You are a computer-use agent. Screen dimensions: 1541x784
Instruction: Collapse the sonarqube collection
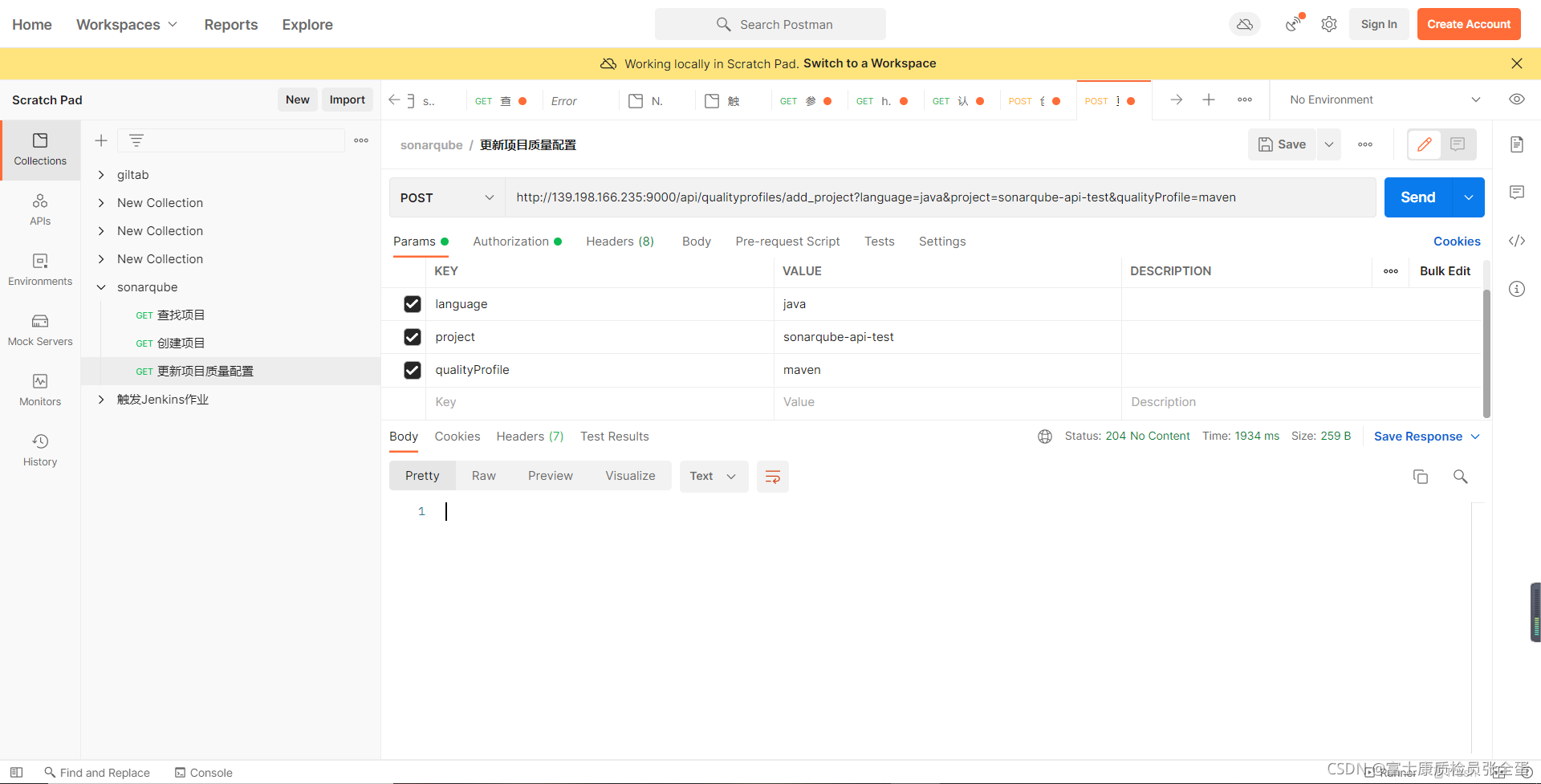tap(101, 287)
